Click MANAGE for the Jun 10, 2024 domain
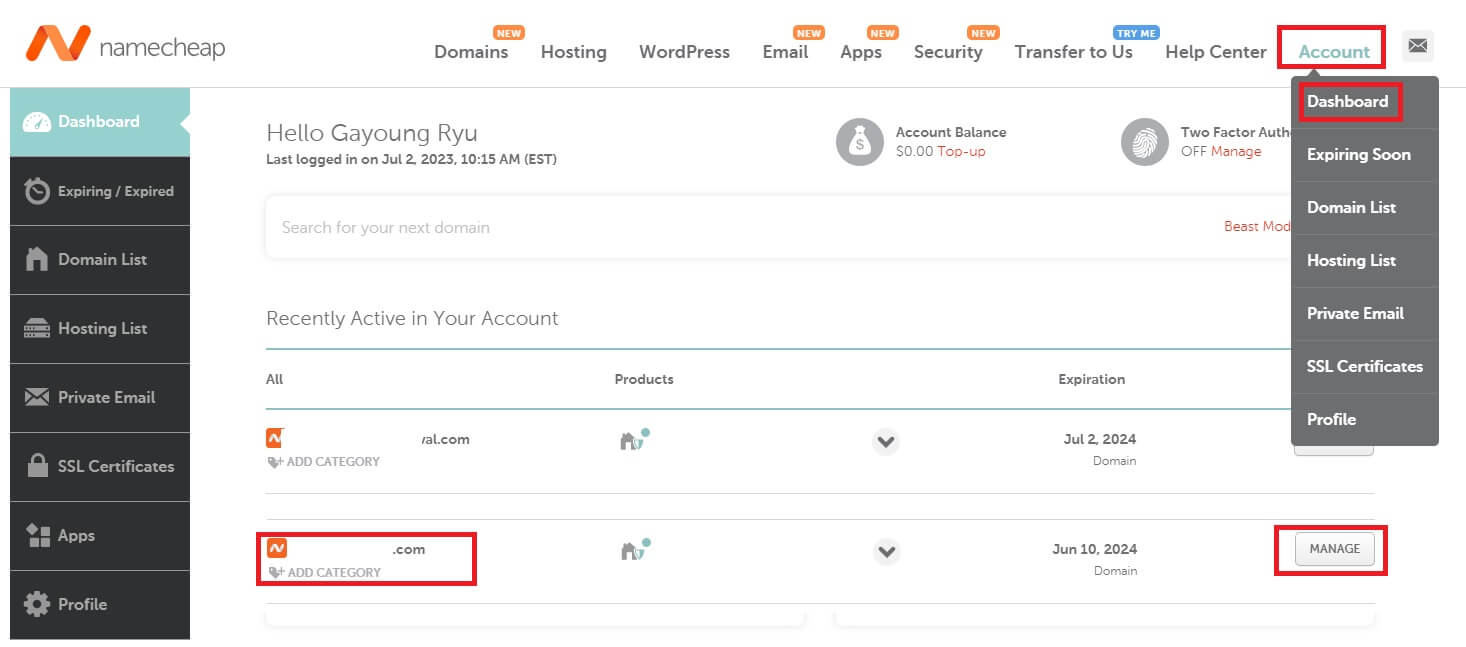The image size is (1466, 647). pos(1334,549)
